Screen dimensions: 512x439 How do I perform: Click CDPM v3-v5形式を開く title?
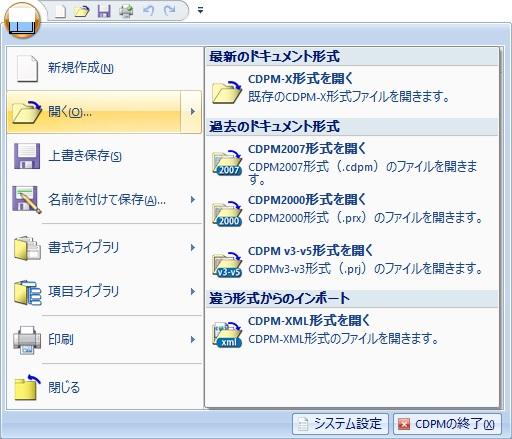click(310, 251)
